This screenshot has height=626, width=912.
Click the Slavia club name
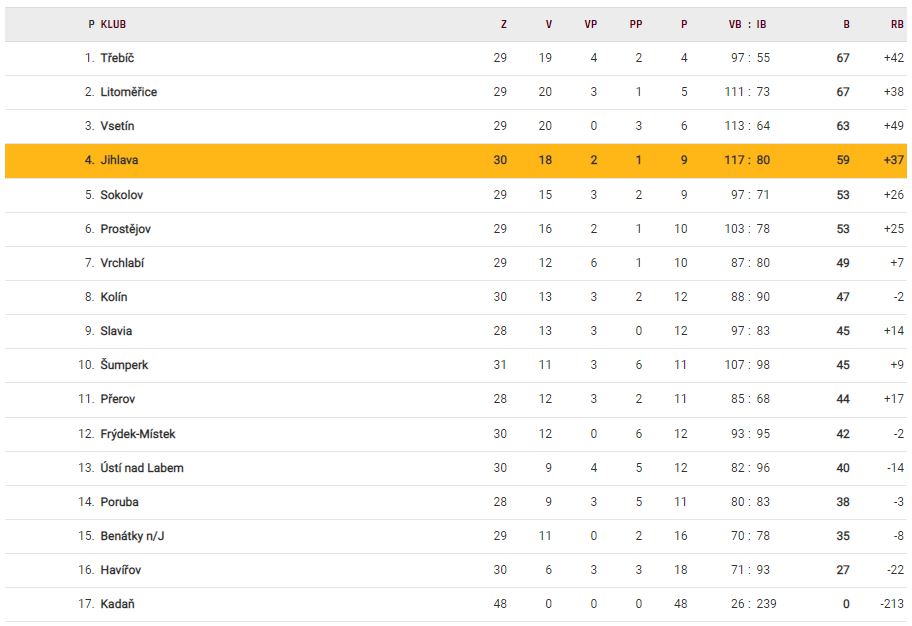point(116,331)
